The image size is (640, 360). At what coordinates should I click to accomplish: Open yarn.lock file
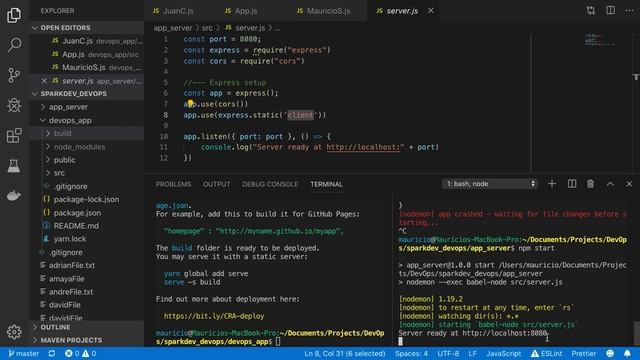(70, 239)
